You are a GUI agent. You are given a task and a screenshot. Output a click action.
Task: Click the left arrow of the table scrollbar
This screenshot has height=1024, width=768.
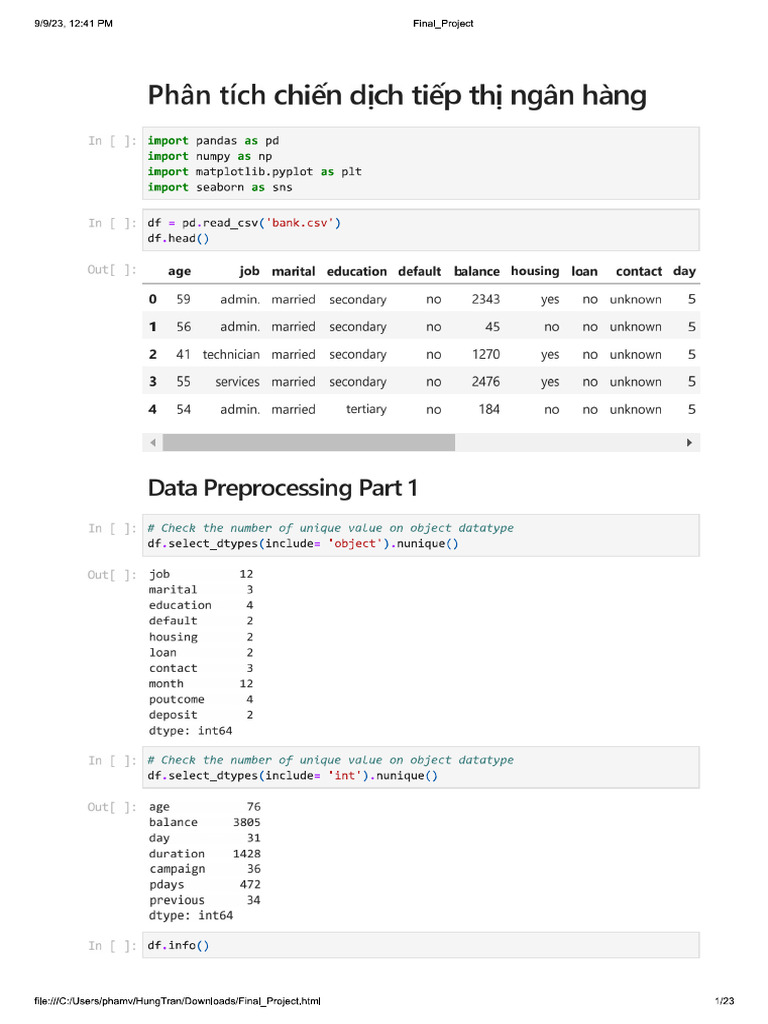[x=153, y=442]
